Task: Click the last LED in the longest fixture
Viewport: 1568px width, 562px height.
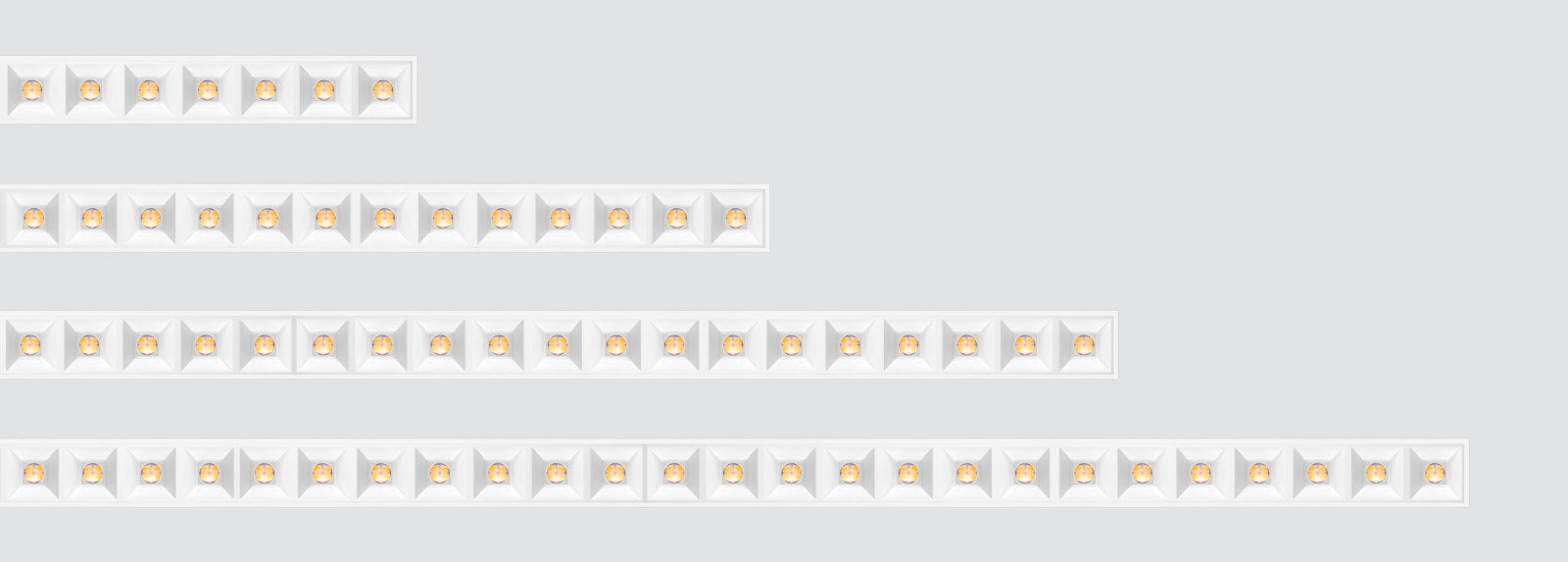Action: coord(1435,473)
